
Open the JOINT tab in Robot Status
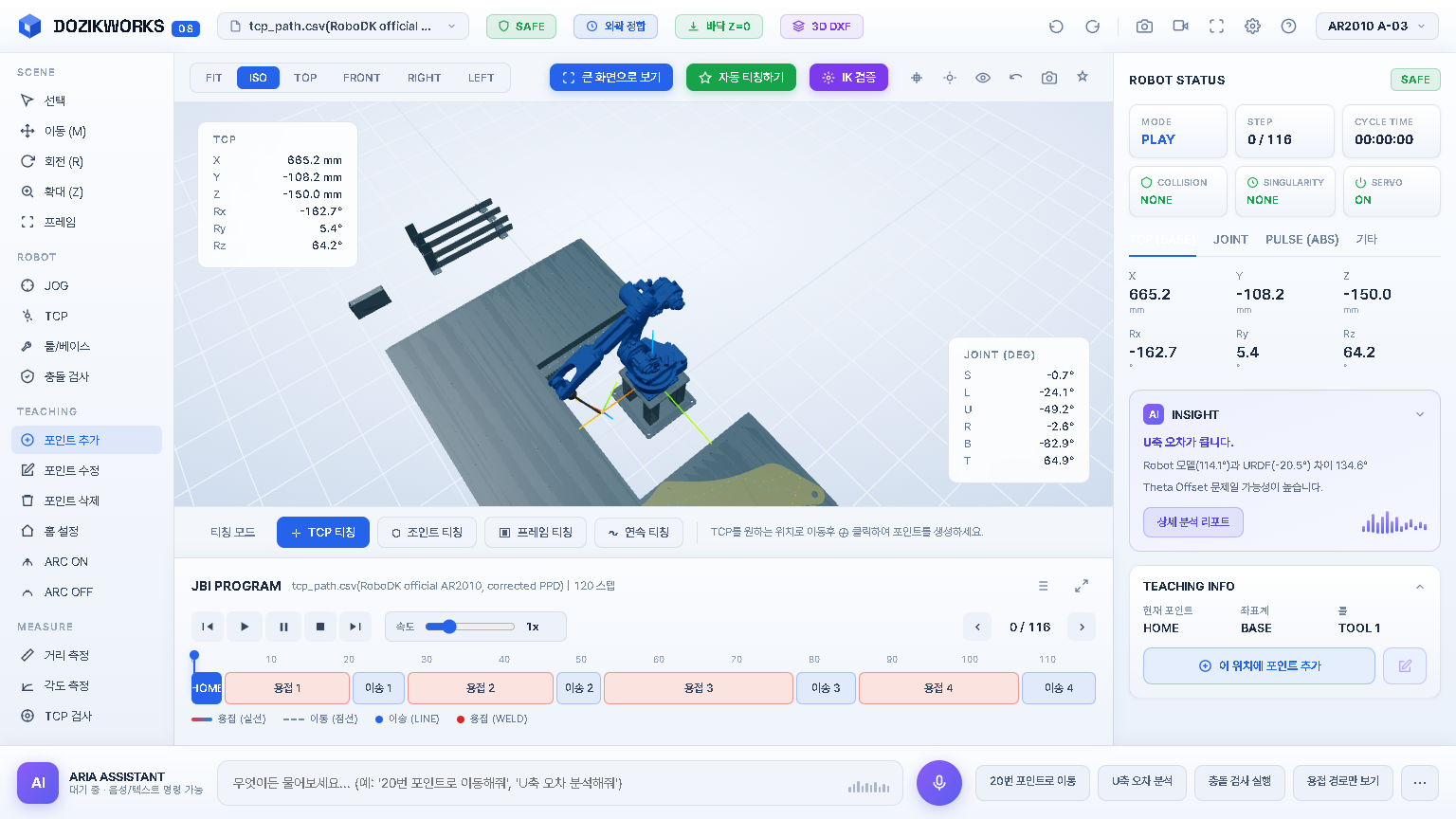(1230, 240)
